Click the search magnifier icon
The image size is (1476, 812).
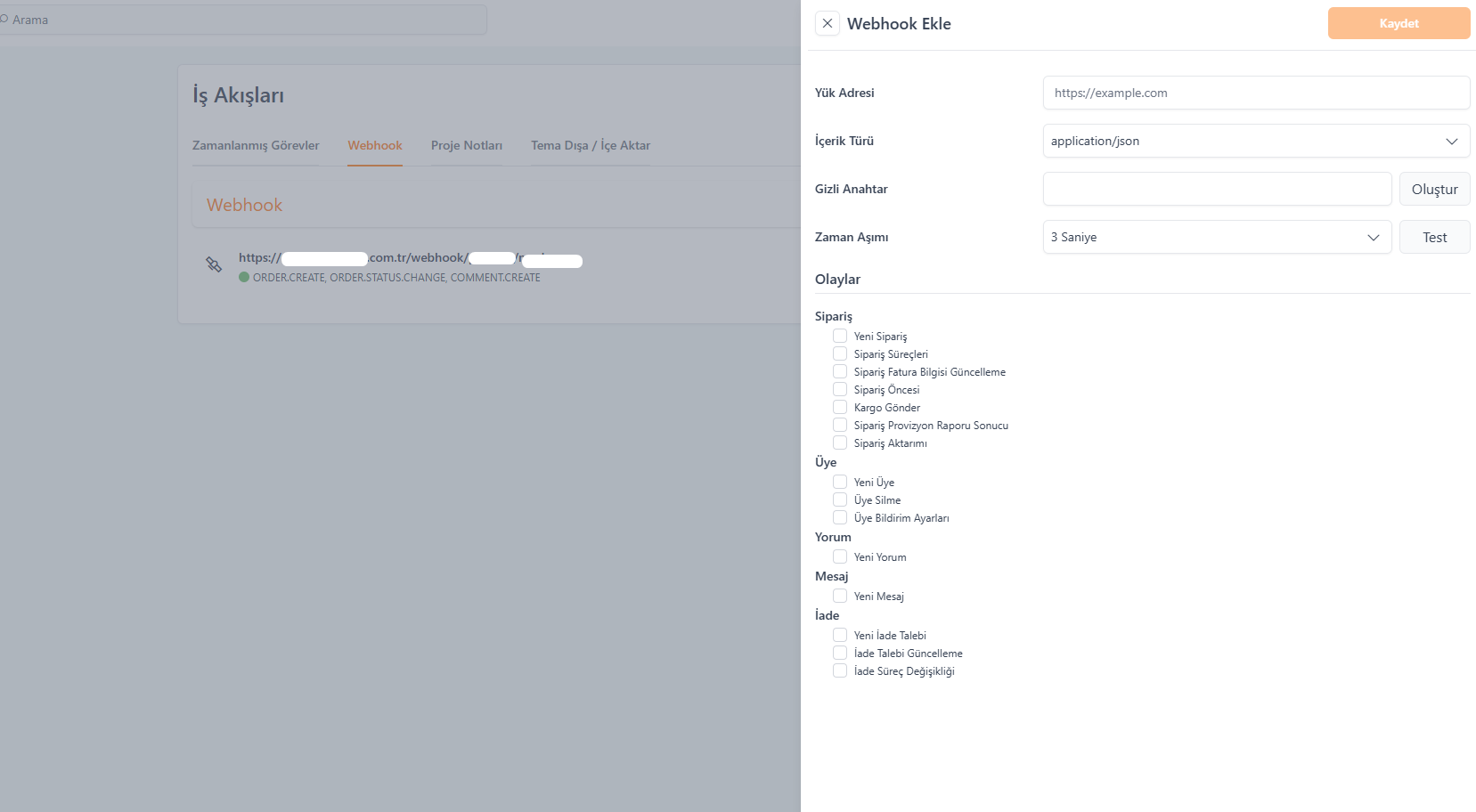point(4,20)
